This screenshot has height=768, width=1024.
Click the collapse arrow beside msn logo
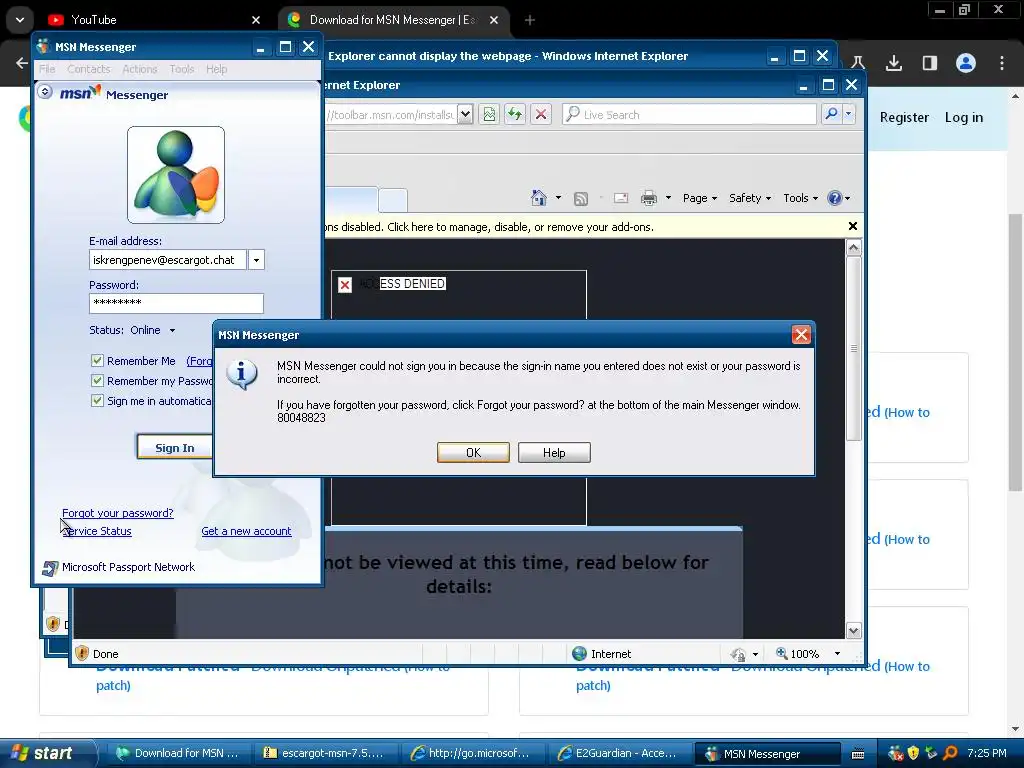point(45,91)
